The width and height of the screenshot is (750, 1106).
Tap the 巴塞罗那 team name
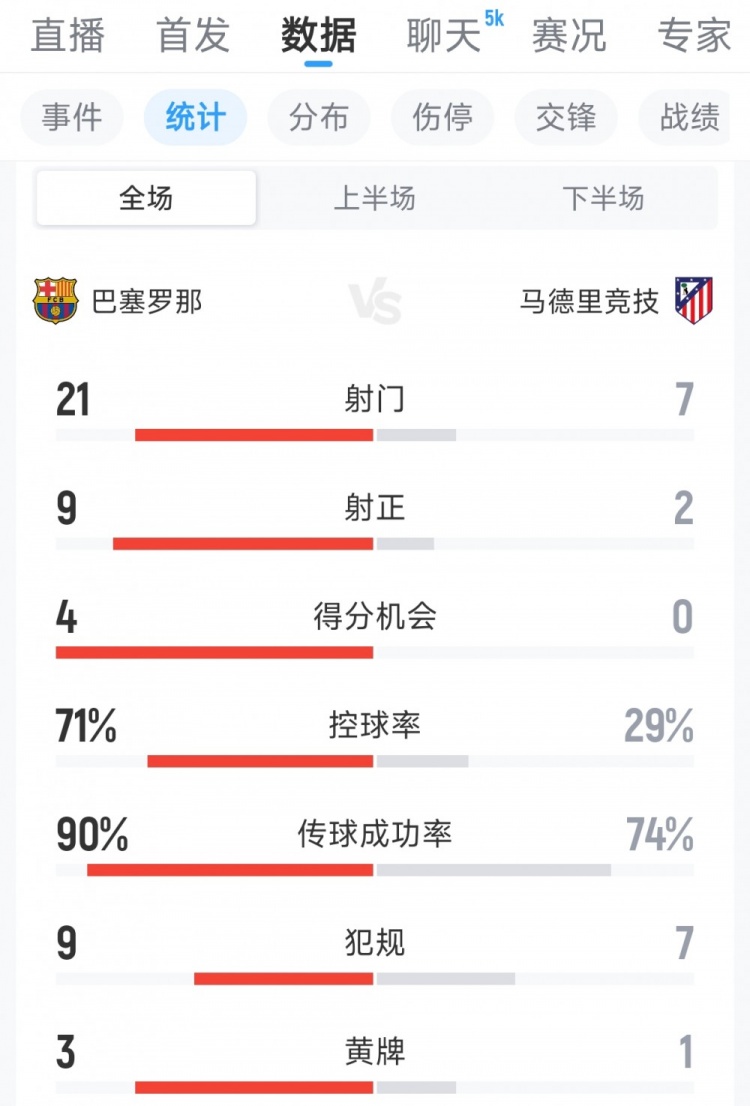click(x=147, y=301)
